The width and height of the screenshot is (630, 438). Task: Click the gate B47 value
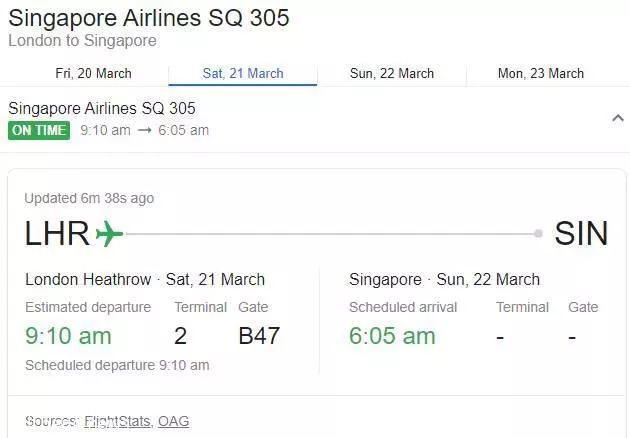tap(259, 336)
